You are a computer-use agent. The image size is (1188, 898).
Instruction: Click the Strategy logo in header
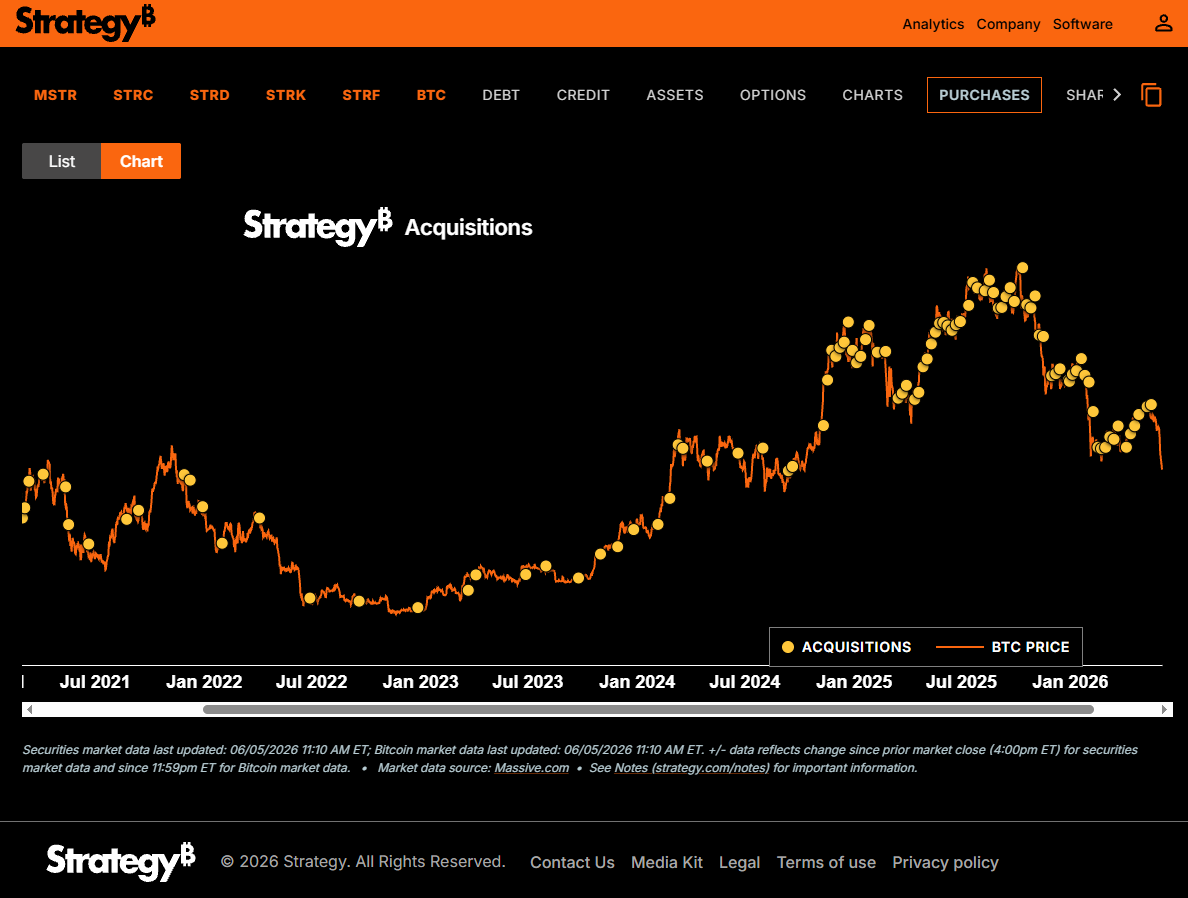(85, 23)
